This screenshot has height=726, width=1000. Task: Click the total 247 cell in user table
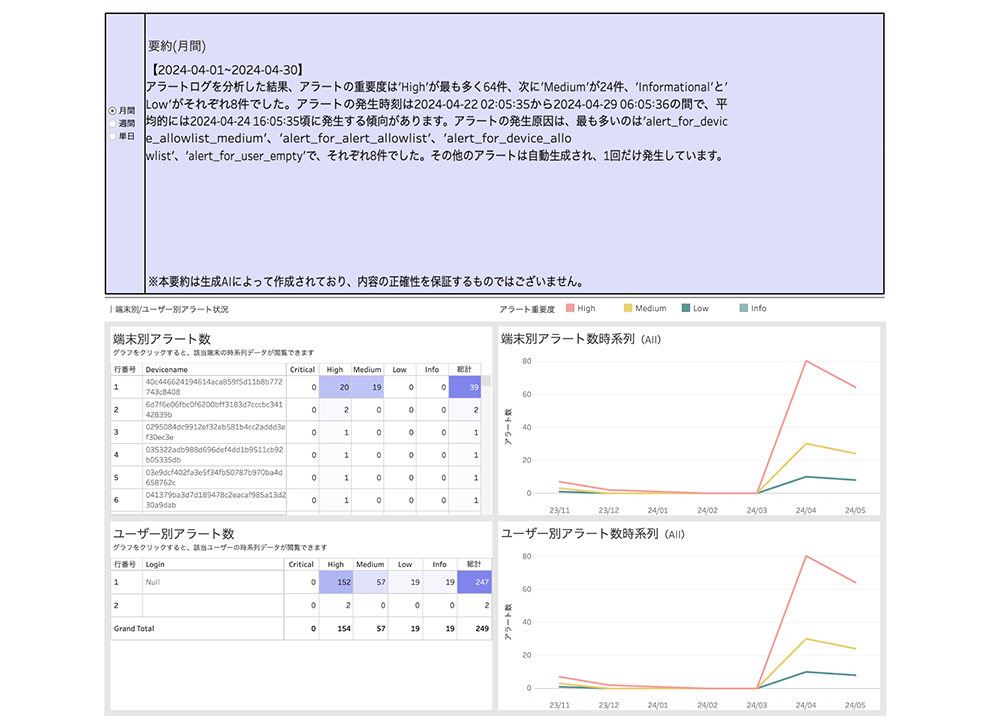tap(474, 581)
